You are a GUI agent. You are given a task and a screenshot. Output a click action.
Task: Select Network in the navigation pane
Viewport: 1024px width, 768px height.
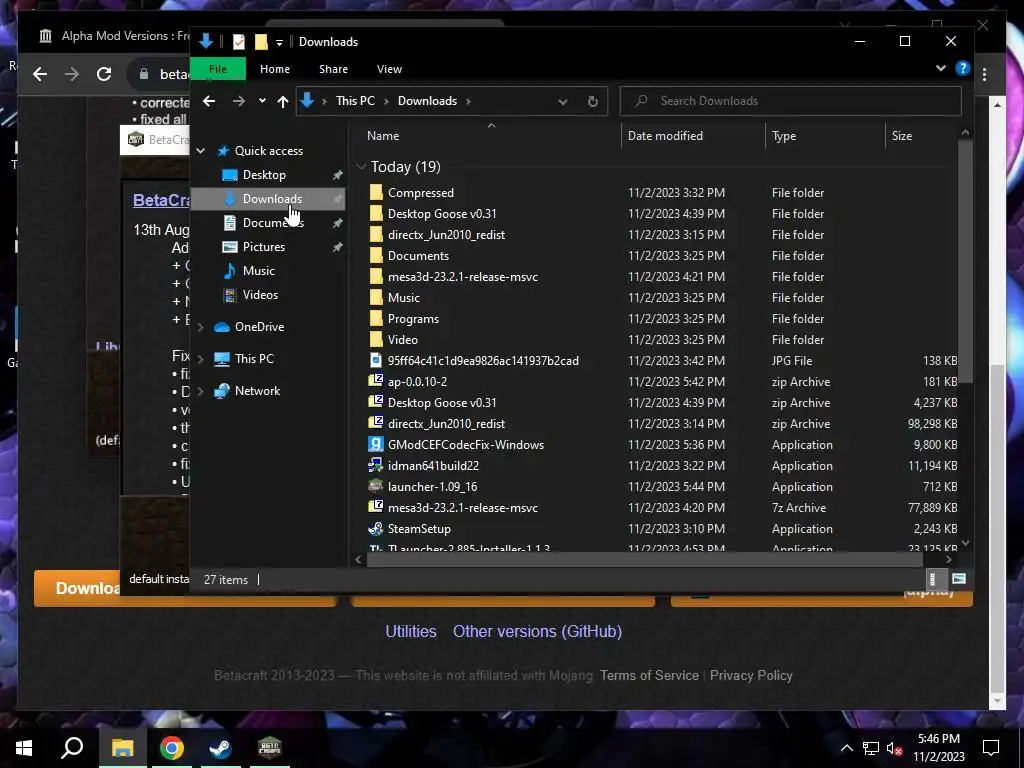pyautogui.click(x=257, y=391)
